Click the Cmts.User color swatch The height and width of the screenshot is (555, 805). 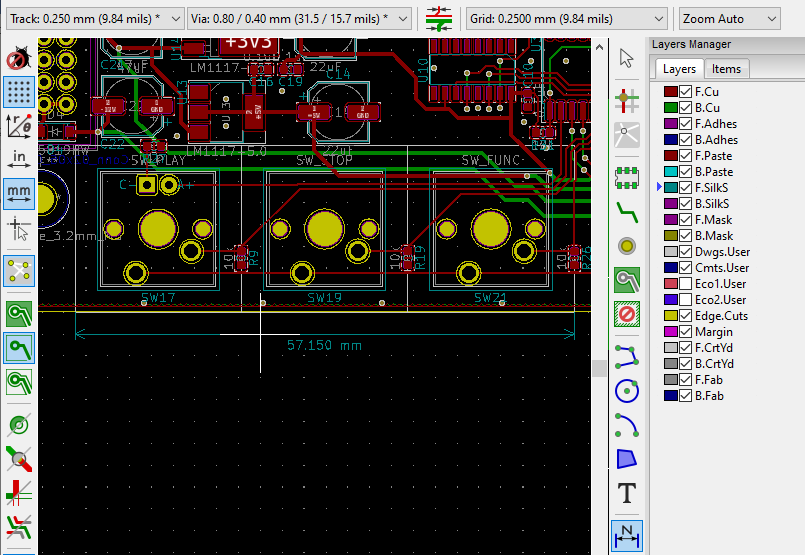671,267
